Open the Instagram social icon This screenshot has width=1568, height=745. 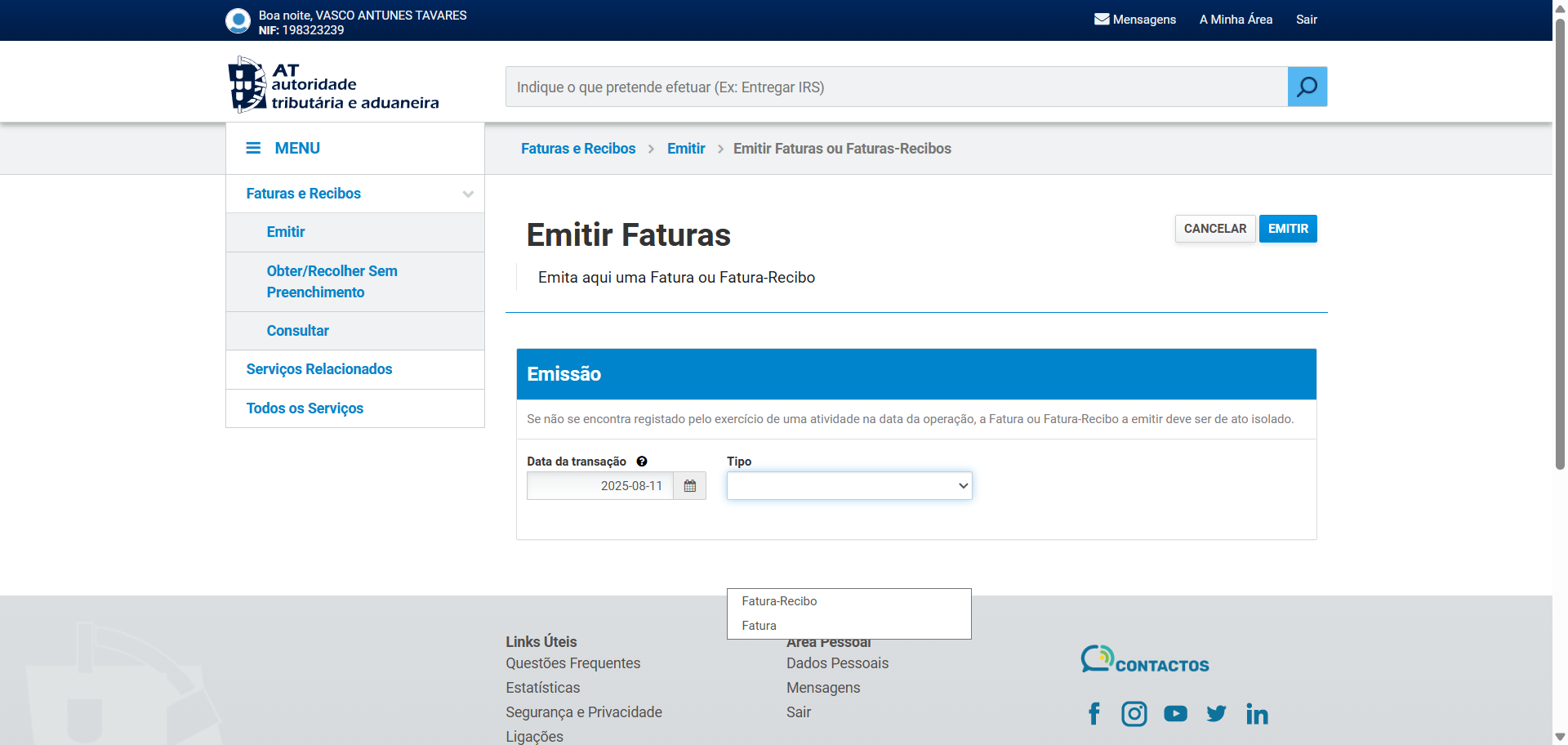(1134, 713)
